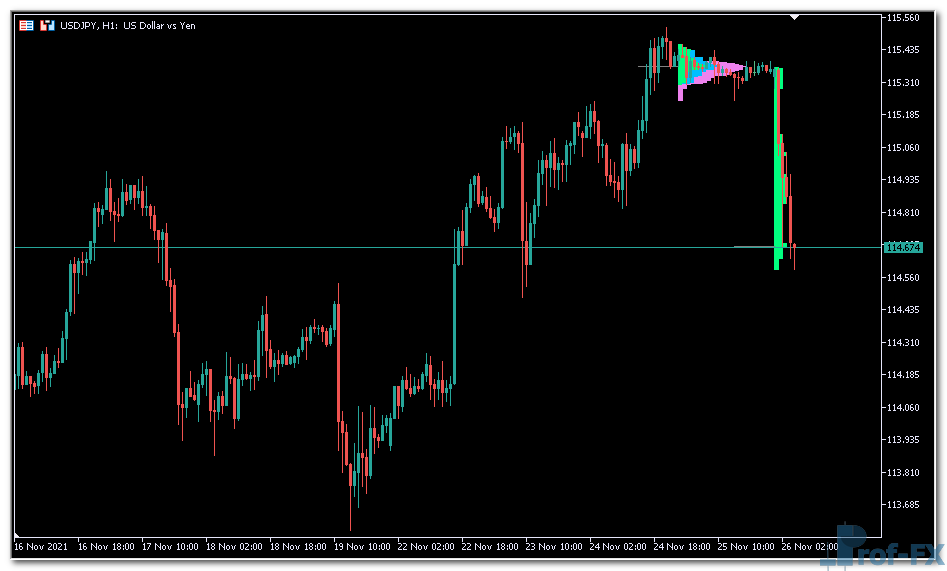
Task: Click the small triangle at bottom-left chart corner
Action: click(x=17, y=532)
